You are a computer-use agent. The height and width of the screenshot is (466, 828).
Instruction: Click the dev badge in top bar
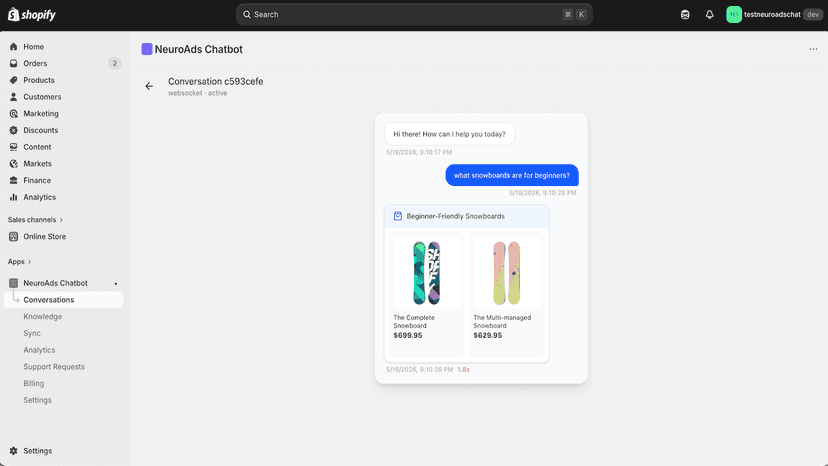tap(813, 15)
